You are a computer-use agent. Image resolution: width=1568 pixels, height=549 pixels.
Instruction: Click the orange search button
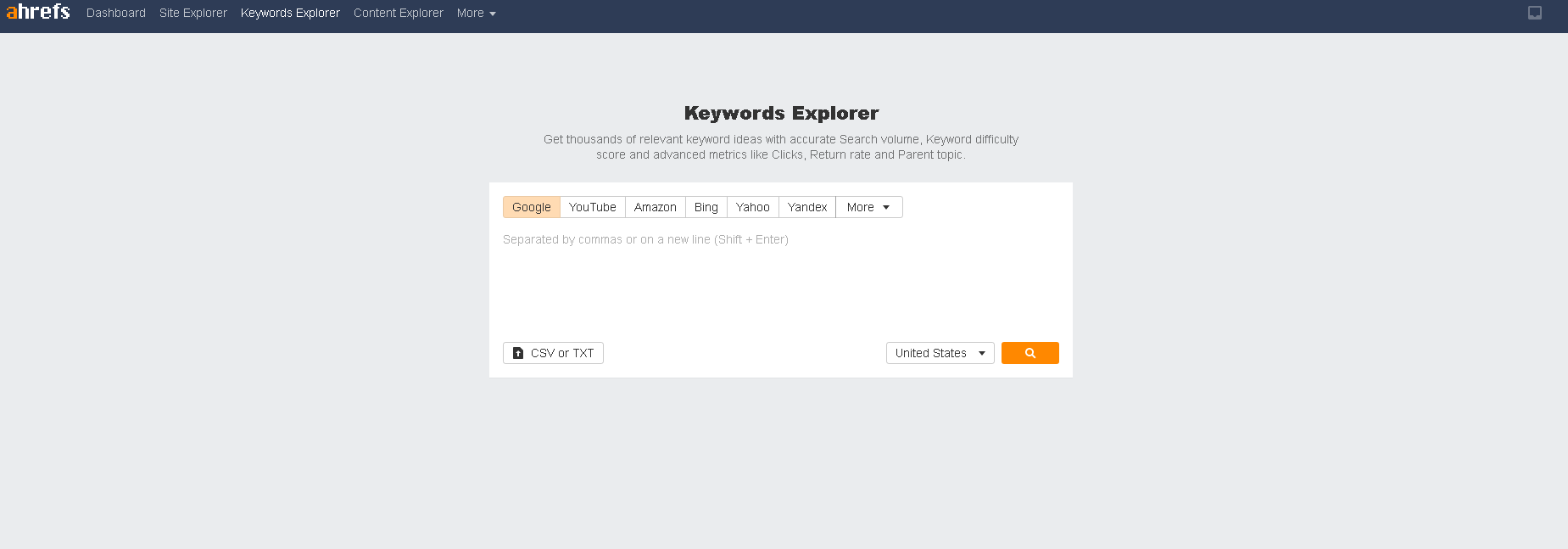coord(1030,353)
